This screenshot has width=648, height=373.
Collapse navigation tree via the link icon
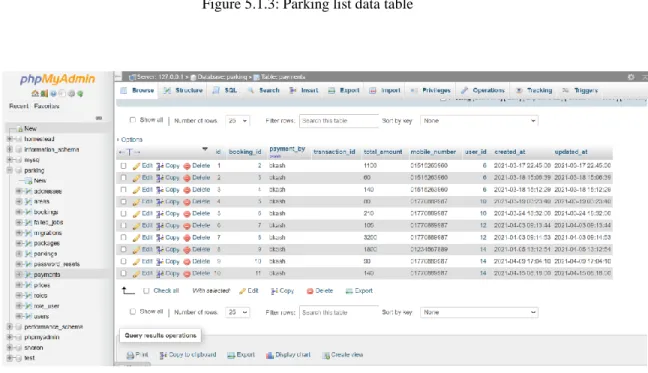[99, 118]
